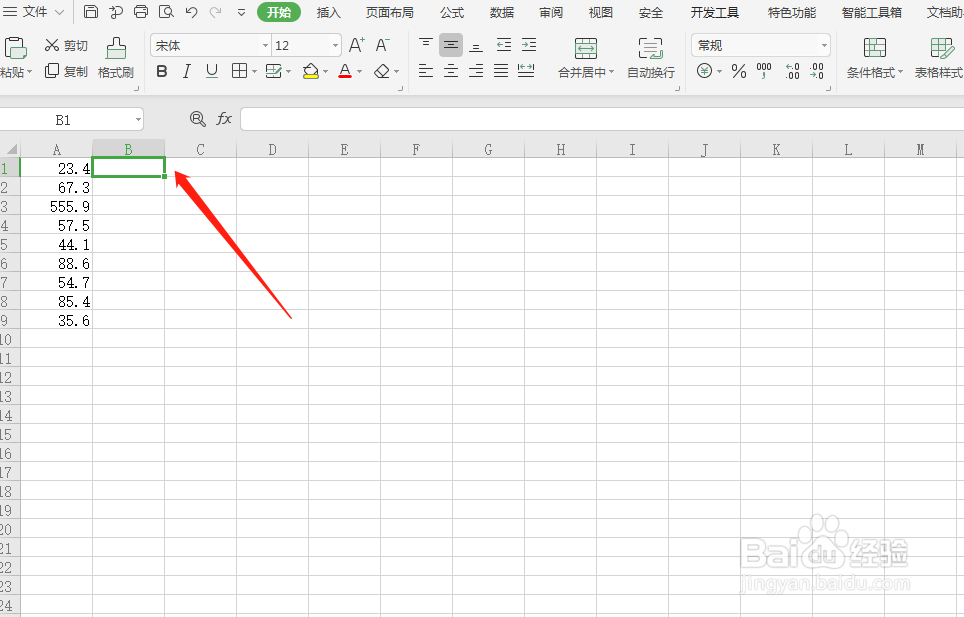Select column C header
This screenshot has width=964, height=617.
[200, 149]
